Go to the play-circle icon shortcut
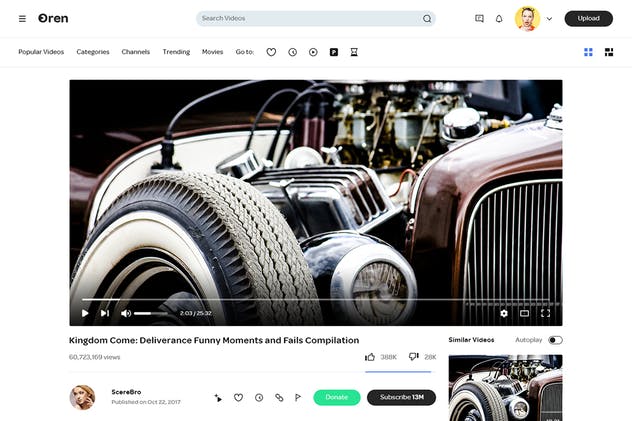Image resolution: width=632 pixels, height=421 pixels. coord(313,52)
